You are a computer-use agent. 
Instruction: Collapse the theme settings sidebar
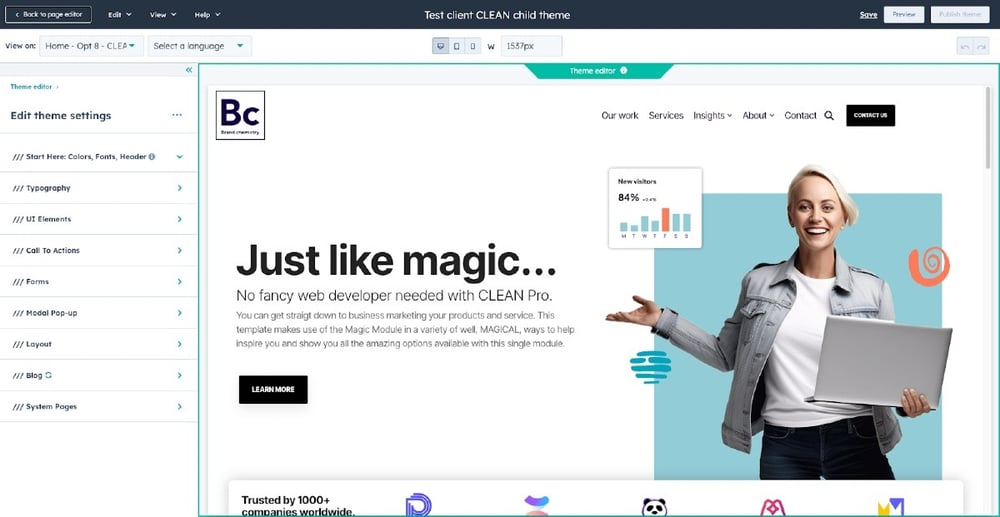click(x=189, y=70)
